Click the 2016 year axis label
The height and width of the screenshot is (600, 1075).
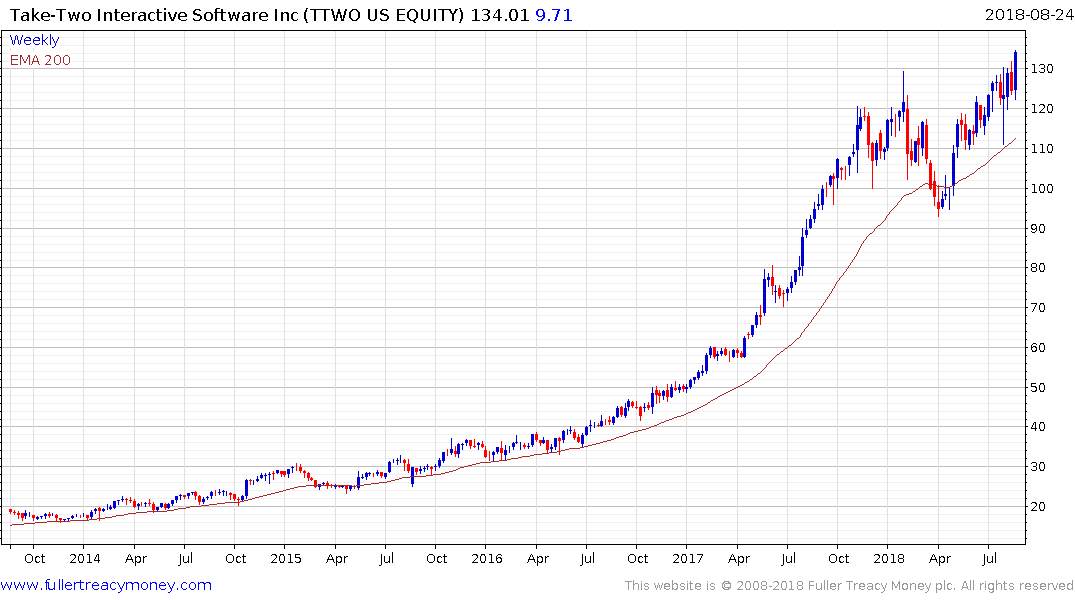pyautogui.click(x=487, y=558)
